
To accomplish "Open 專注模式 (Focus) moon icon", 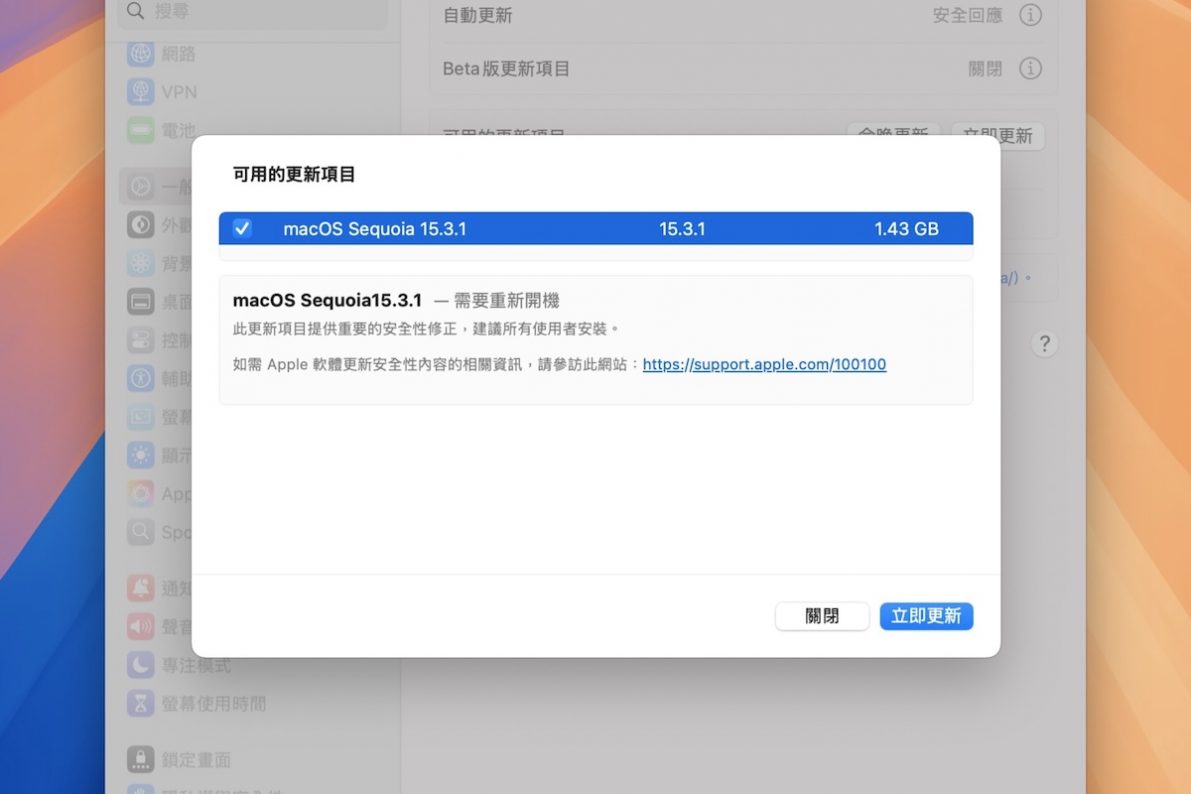I will click(141, 665).
